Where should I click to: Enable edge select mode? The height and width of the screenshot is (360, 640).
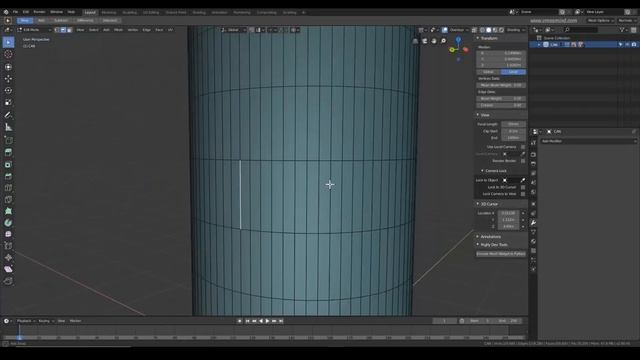pyautogui.click(x=63, y=30)
